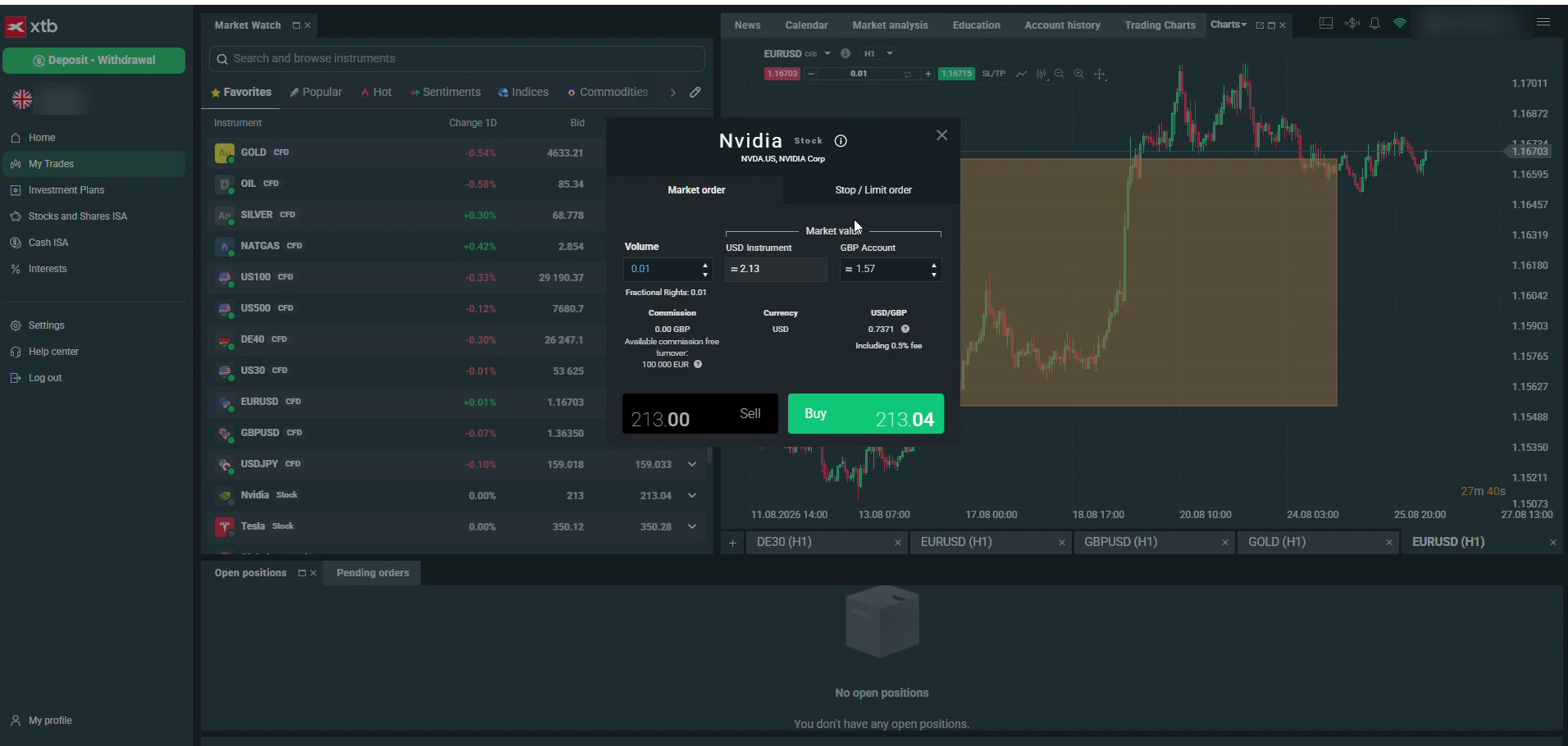This screenshot has height=746, width=1568.
Task: Add a new chart tab with plus icon
Action: coord(732,543)
